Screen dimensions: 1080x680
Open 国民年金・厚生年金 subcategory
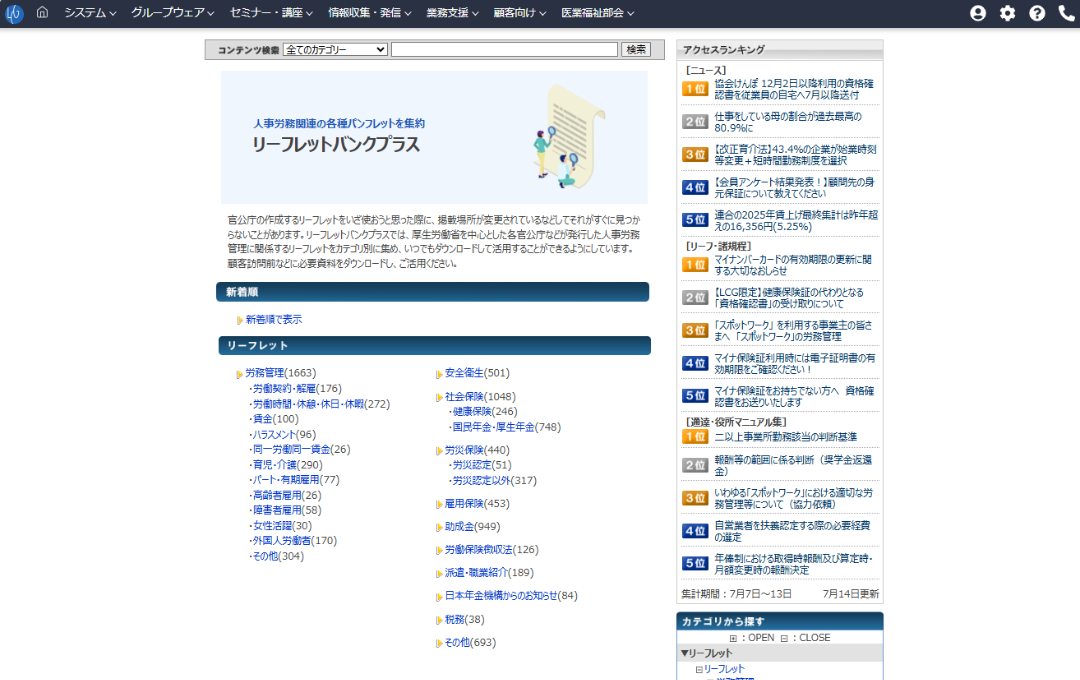493,427
